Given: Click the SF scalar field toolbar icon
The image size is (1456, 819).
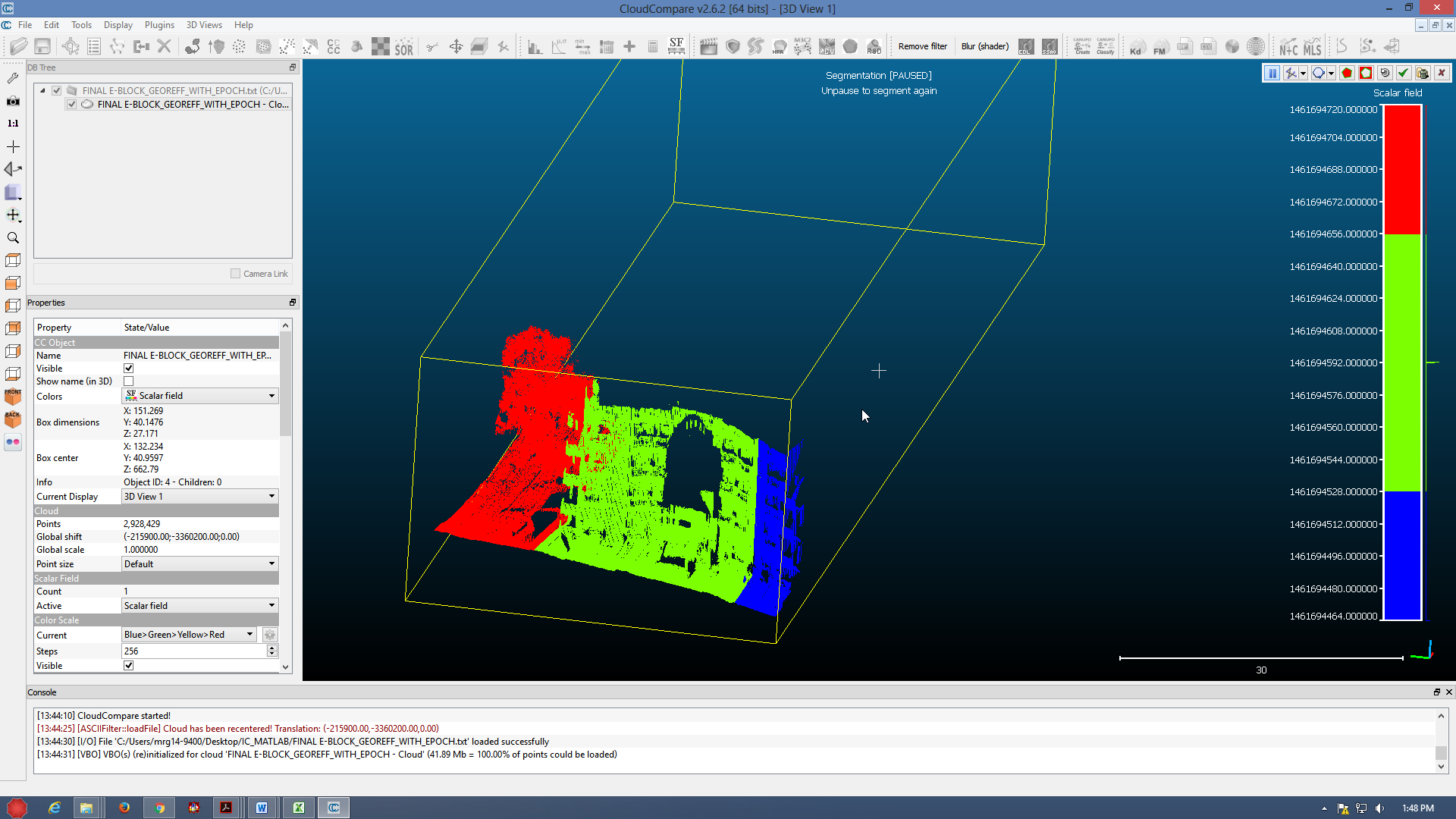Looking at the screenshot, I should 676,46.
